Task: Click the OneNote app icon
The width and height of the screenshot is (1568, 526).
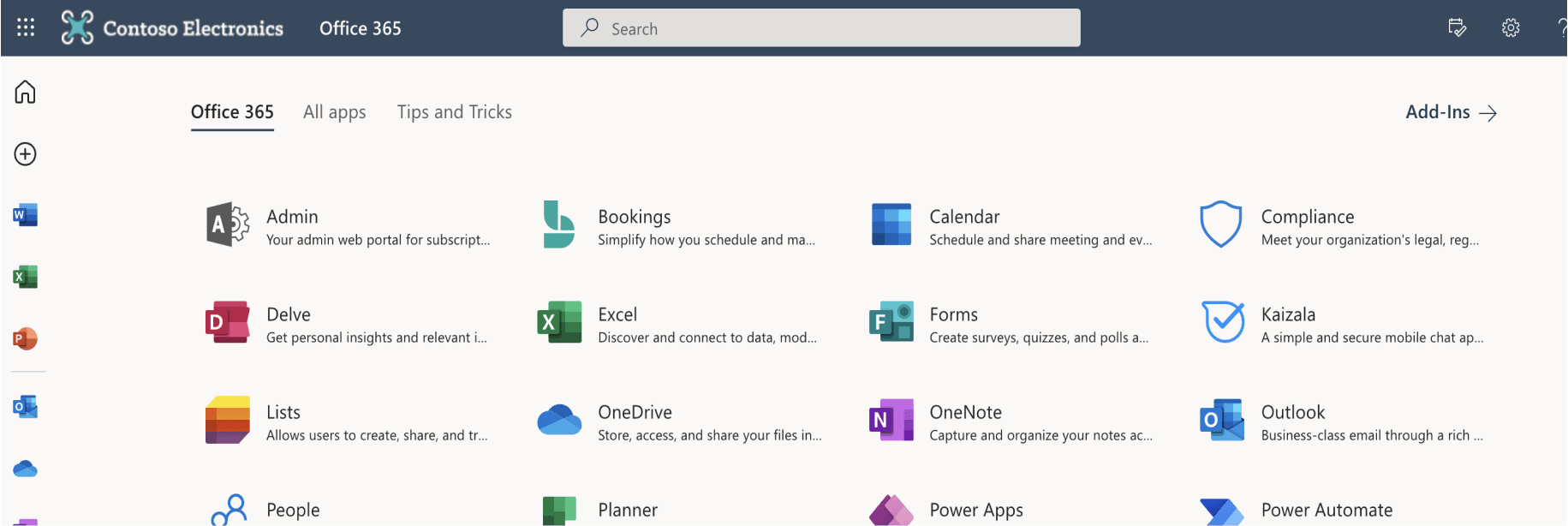Action: pos(891,420)
